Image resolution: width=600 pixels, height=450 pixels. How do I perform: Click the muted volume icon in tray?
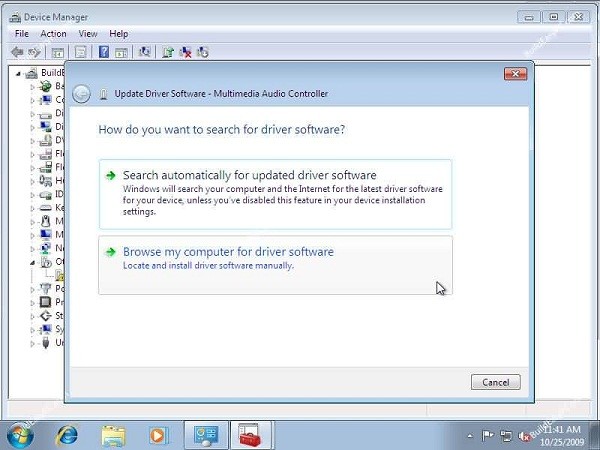click(x=523, y=436)
